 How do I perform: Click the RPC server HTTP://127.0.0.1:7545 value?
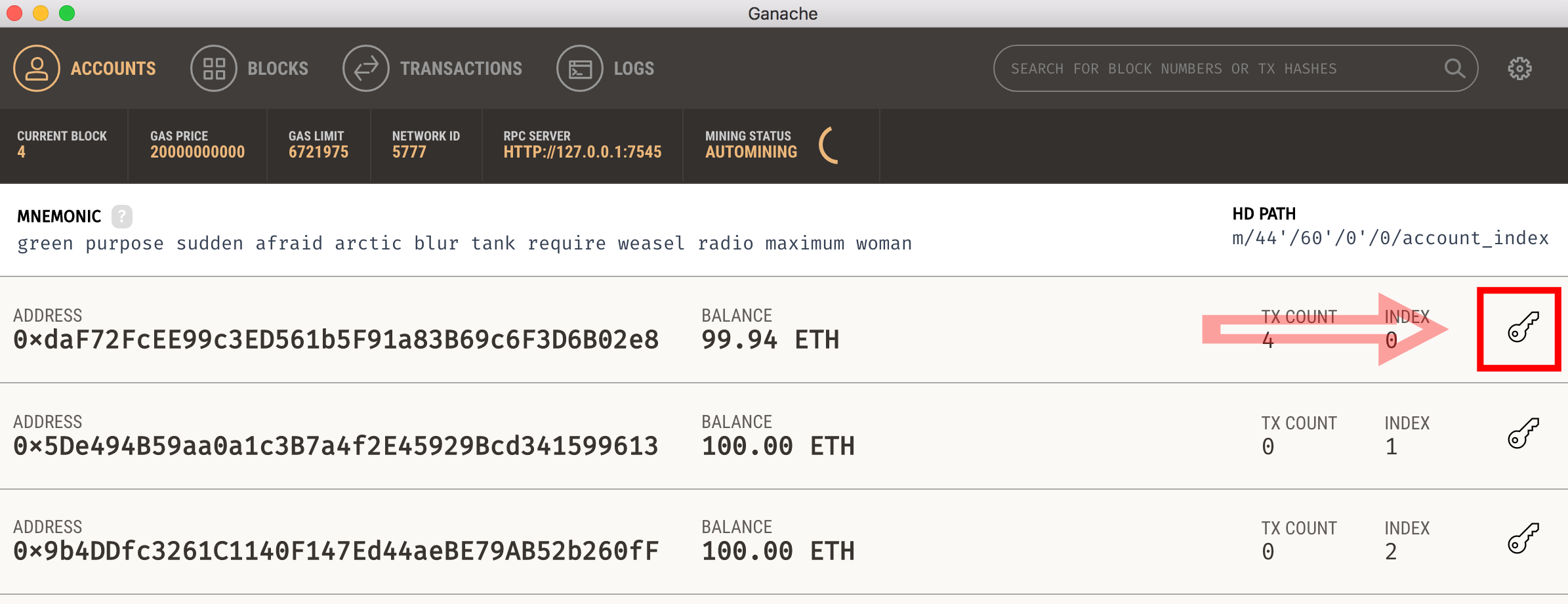[x=583, y=152]
